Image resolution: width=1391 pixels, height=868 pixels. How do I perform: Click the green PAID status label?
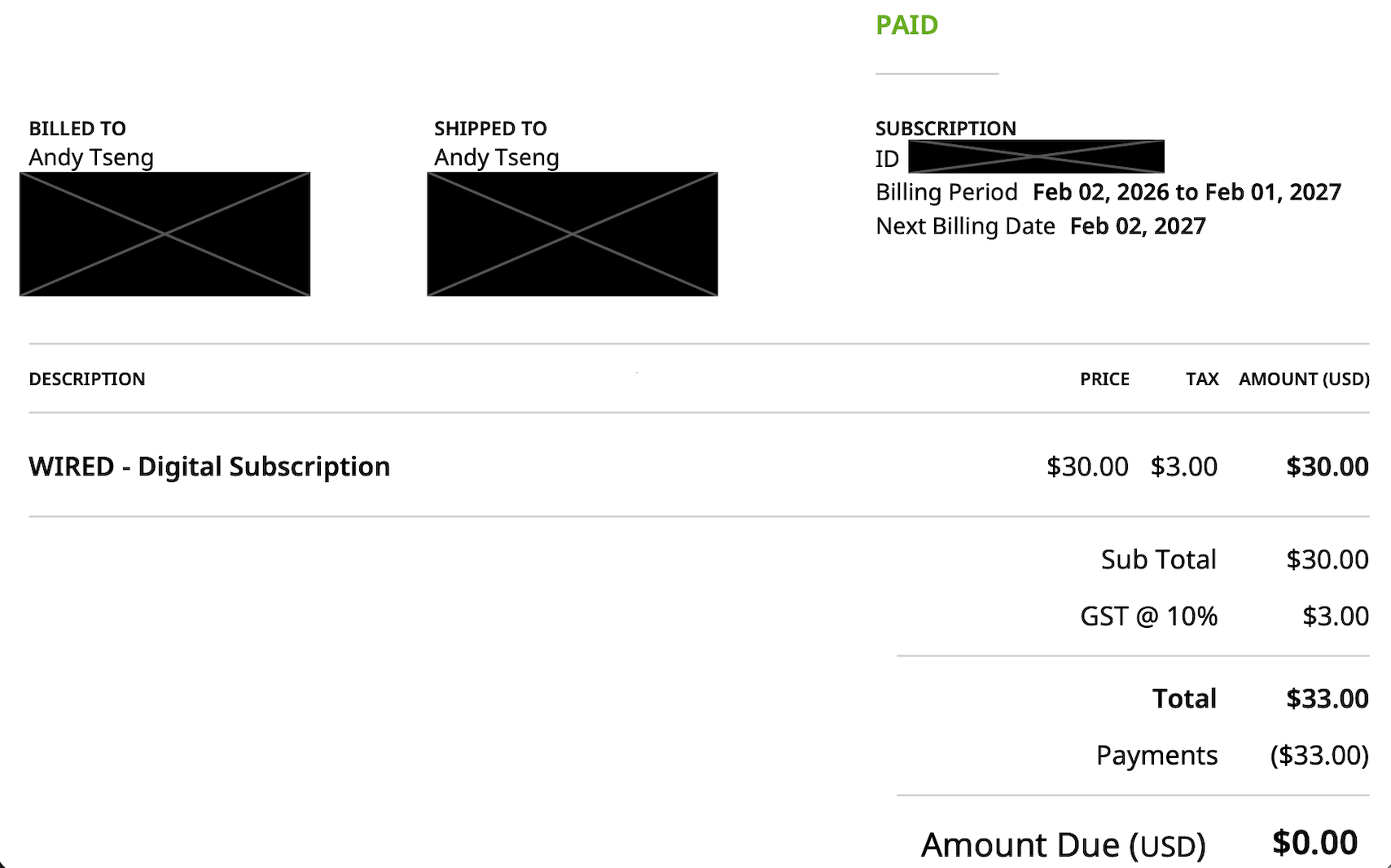(906, 25)
